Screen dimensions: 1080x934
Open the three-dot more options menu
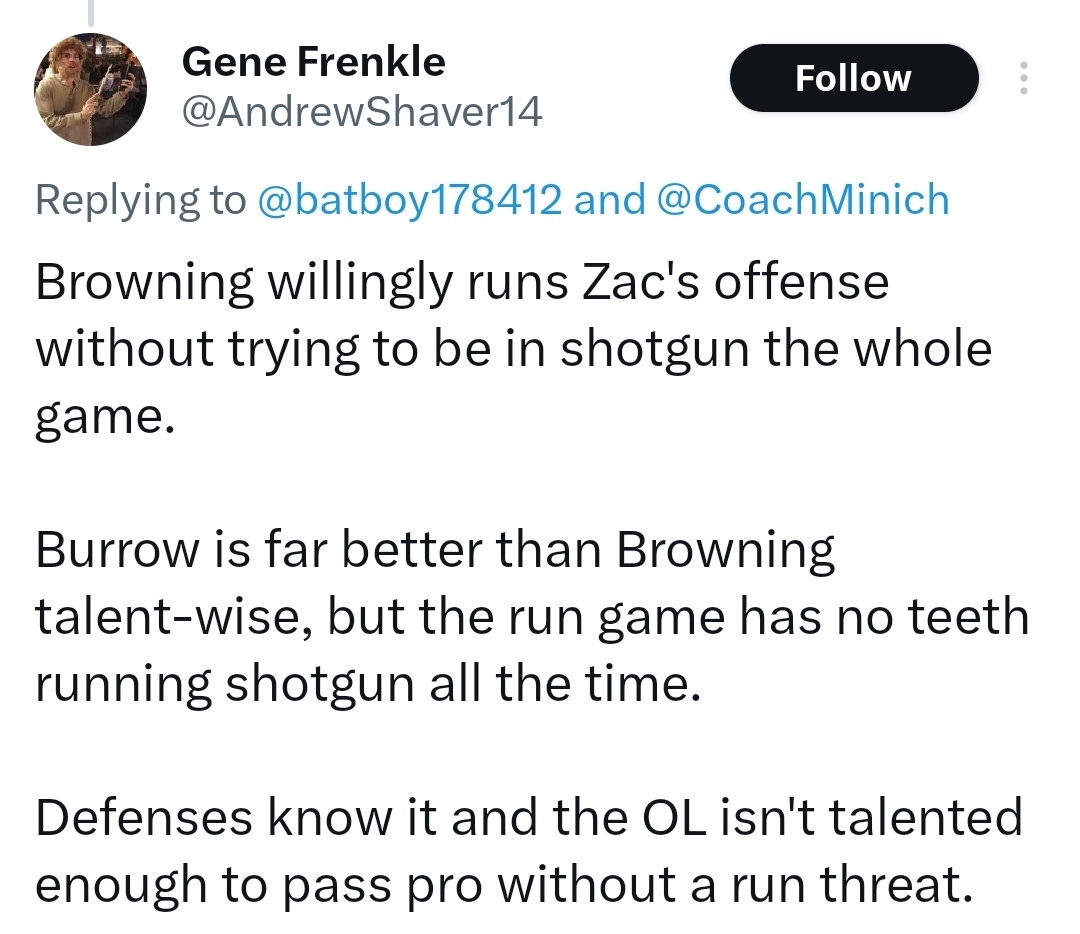click(1022, 78)
